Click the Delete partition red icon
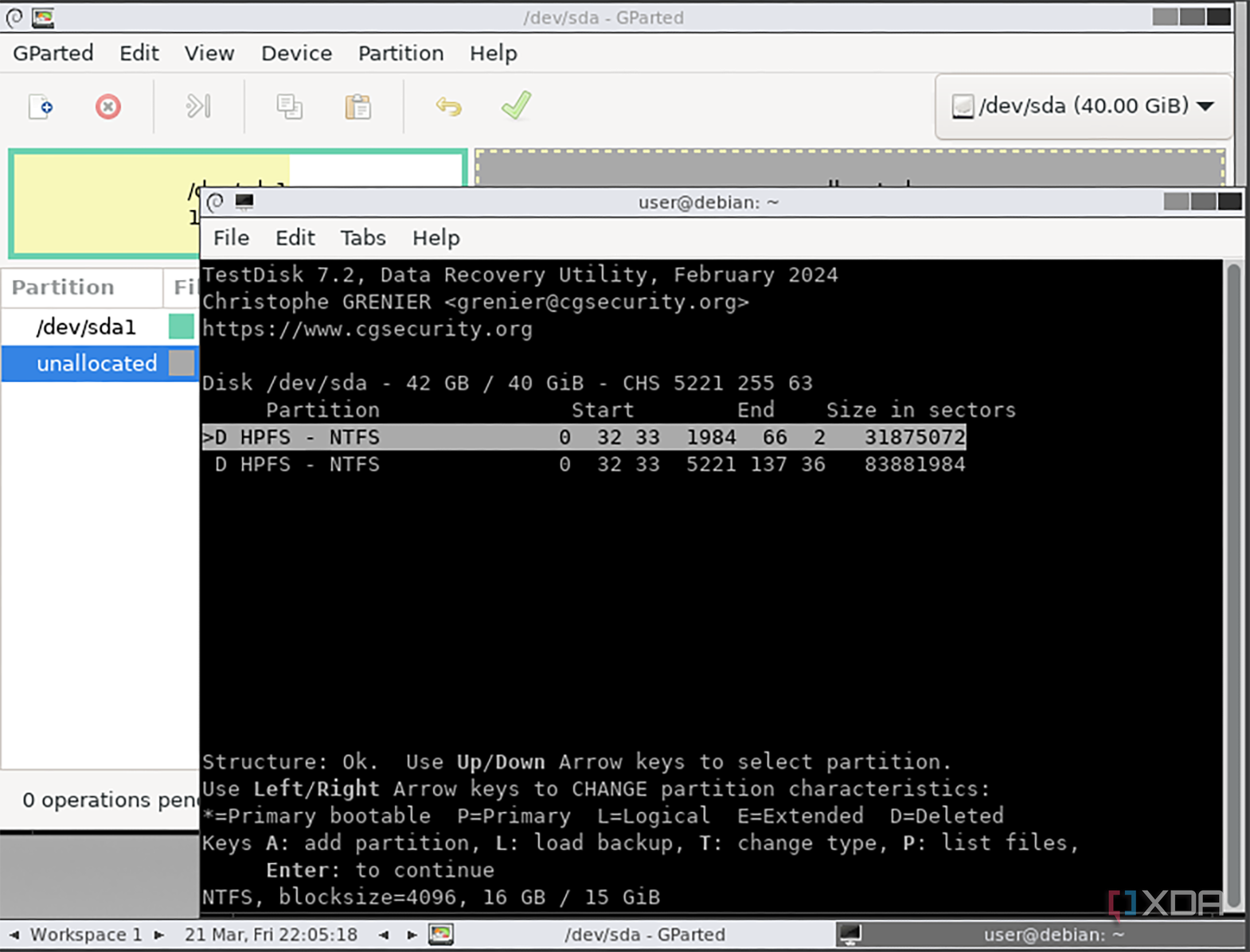Viewport: 1250px width, 952px height. pyautogui.click(x=108, y=107)
